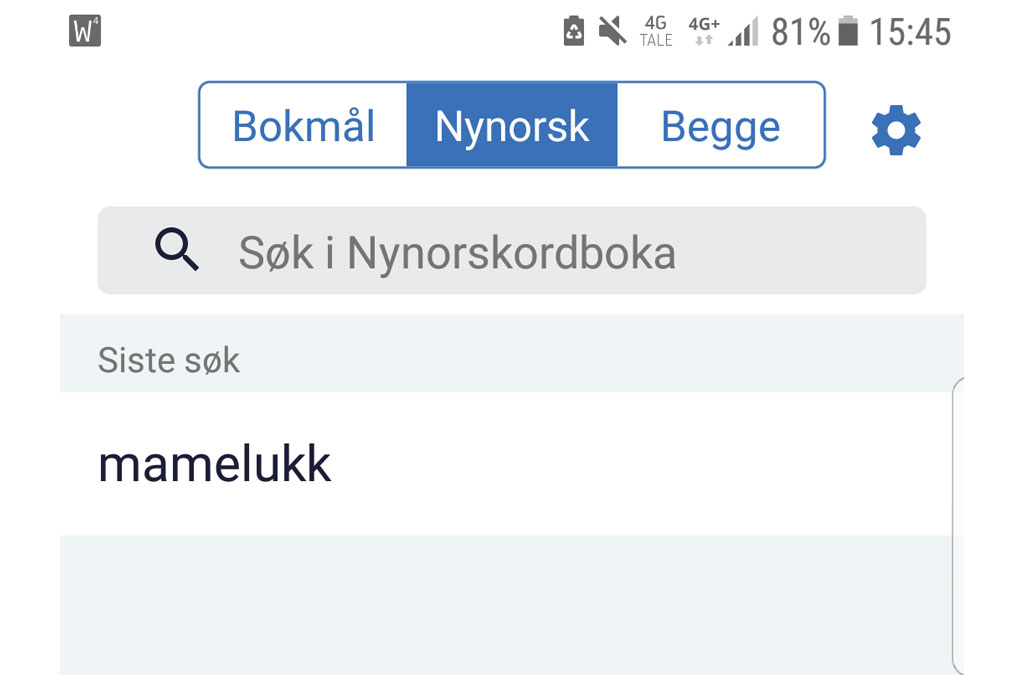Click the magnifying glass search icon
This screenshot has width=1024, height=675.
click(x=177, y=250)
